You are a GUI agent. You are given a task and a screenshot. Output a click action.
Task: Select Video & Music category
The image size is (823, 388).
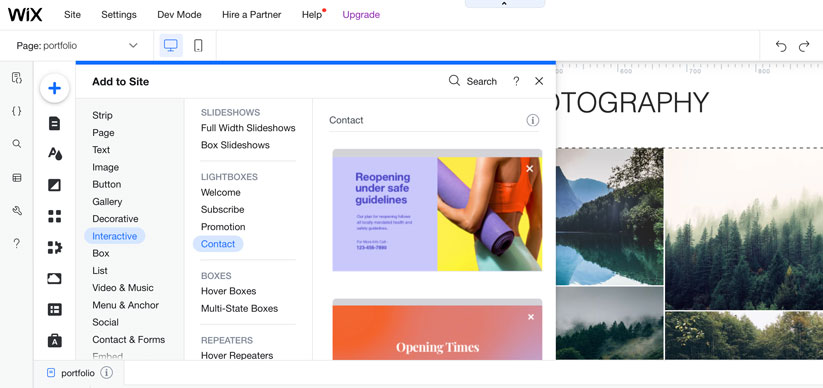(123, 288)
